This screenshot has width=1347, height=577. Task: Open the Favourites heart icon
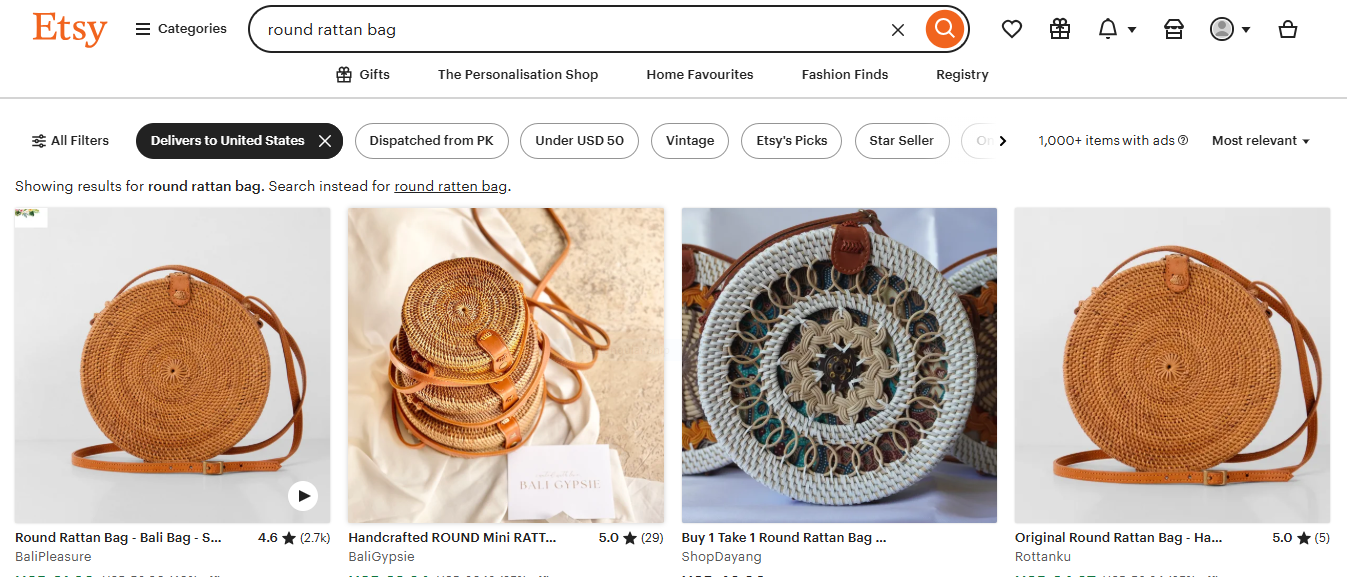[x=1012, y=29]
